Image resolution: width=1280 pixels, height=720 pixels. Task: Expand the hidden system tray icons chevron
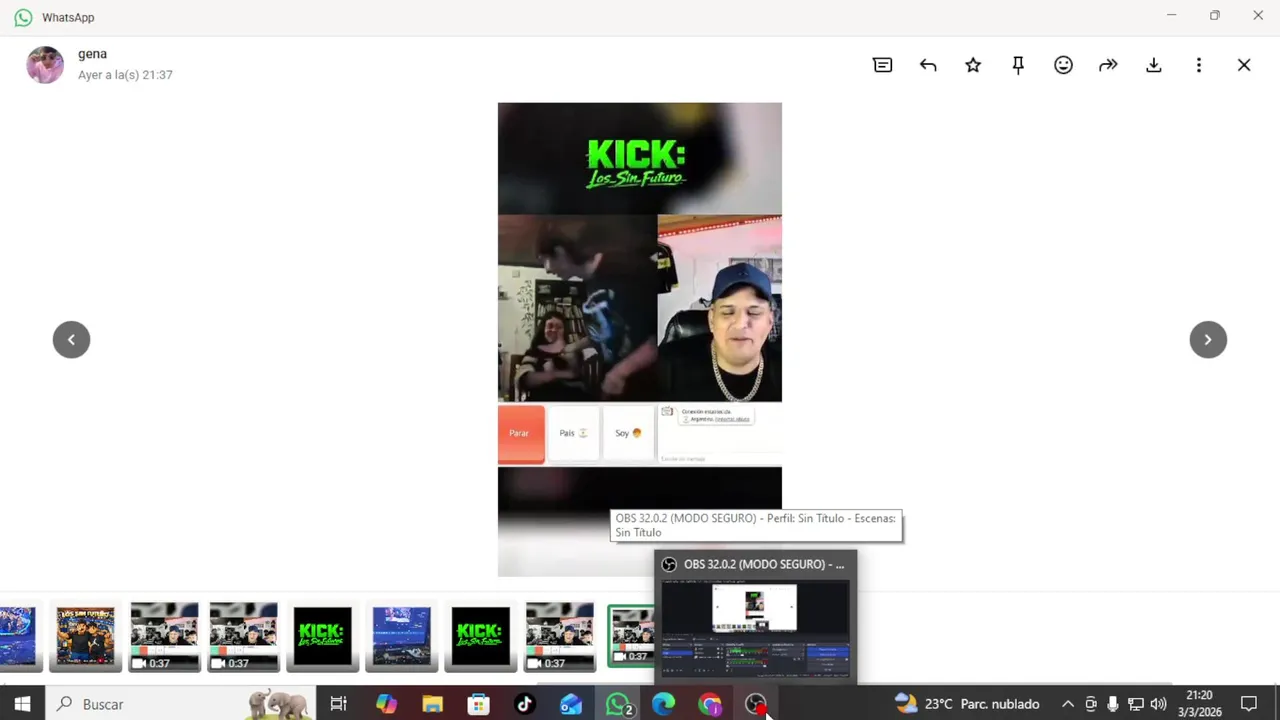(x=1067, y=704)
